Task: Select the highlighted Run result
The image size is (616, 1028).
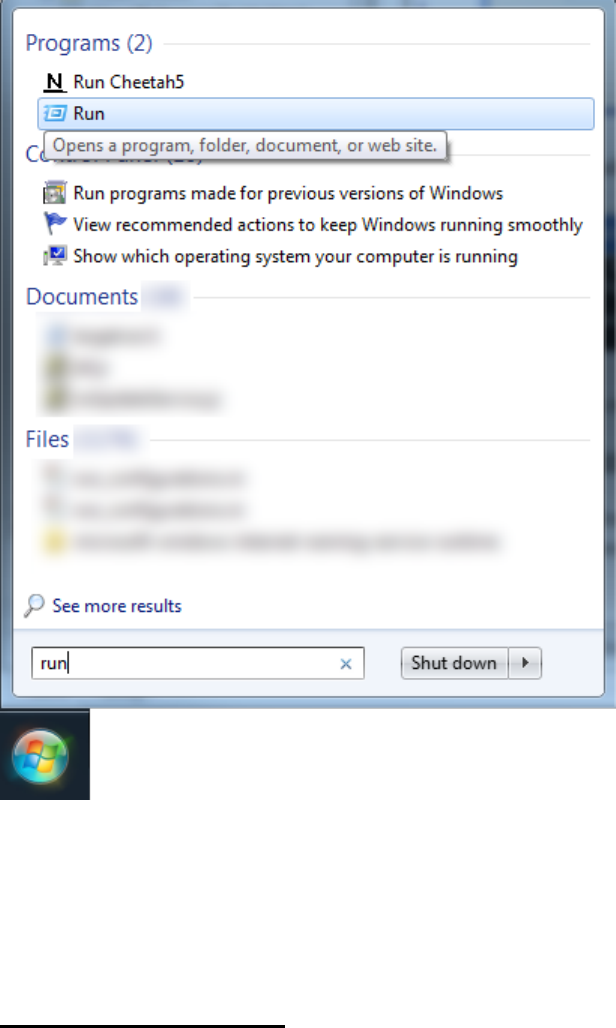Action: (316, 113)
